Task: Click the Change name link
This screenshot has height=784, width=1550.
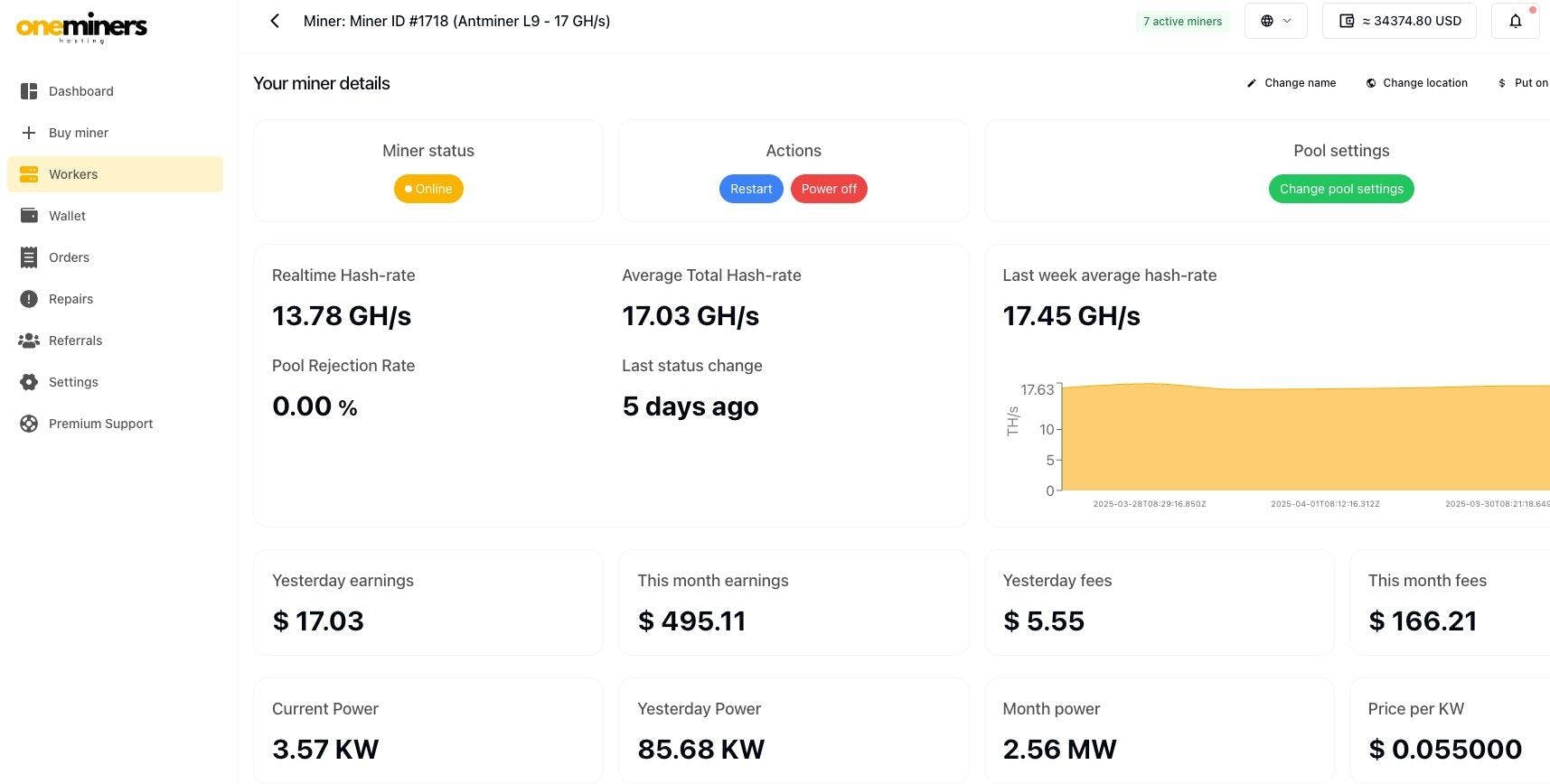Action: click(x=1291, y=83)
